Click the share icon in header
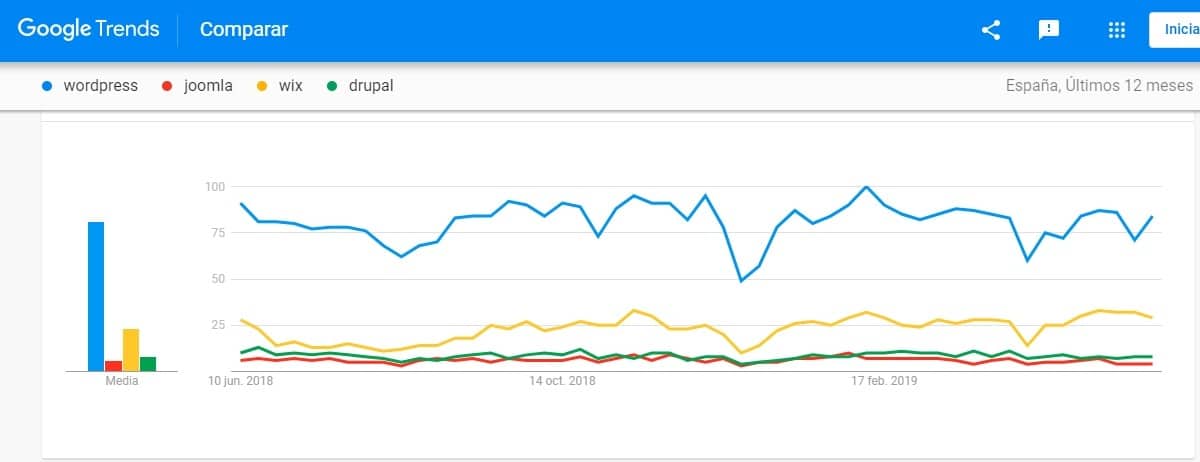 [x=991, y=30]
